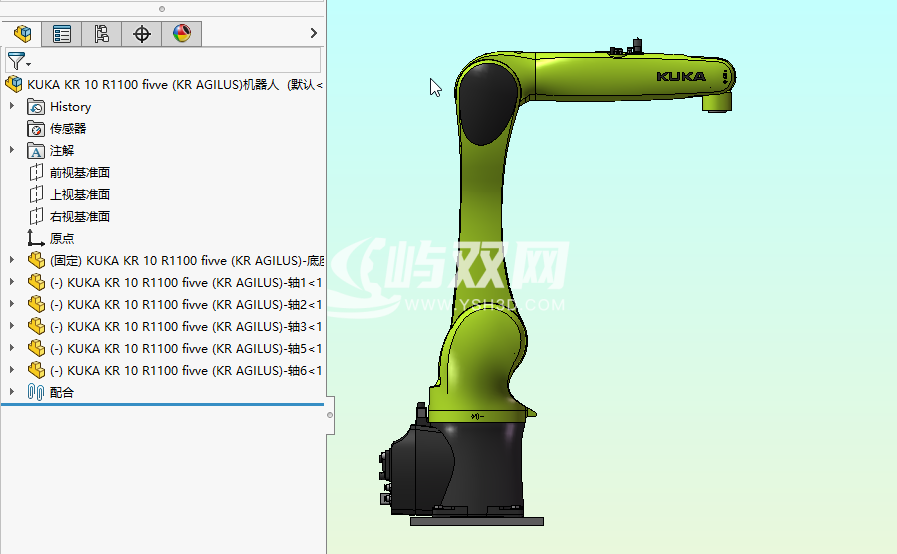Expand the 轴2 component

coord(12,304)
